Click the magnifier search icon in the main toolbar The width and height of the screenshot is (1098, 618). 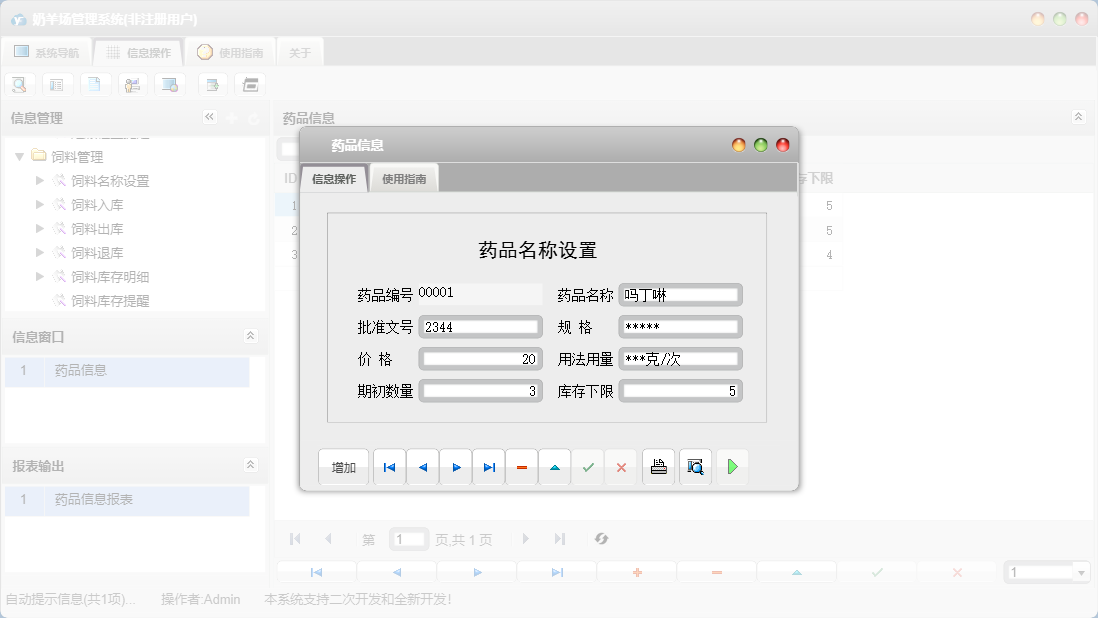coord(19,84)
